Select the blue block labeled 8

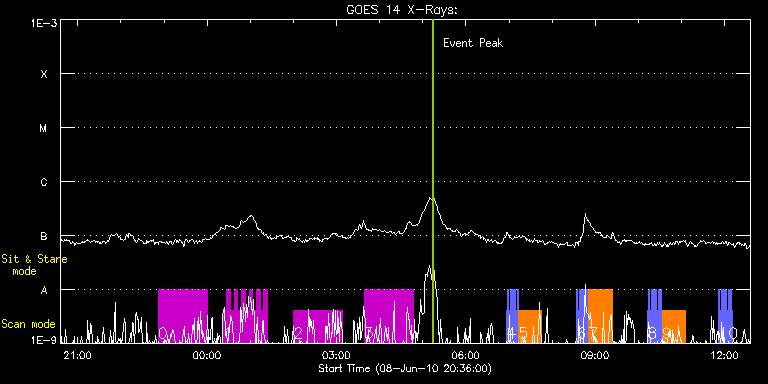click(x=654, y=316)
